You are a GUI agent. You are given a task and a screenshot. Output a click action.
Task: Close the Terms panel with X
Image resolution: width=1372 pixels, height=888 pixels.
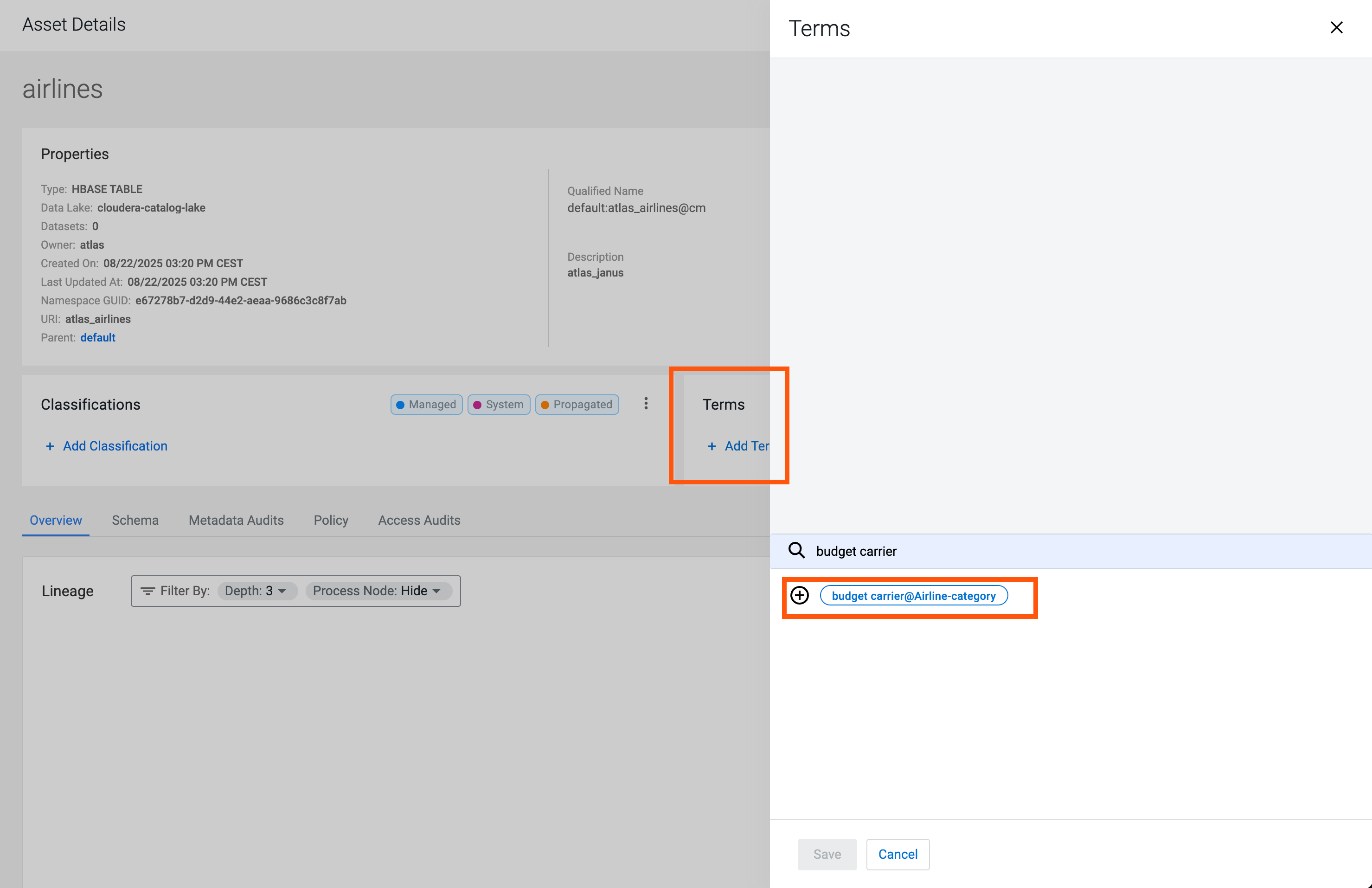pos(1336,28)
